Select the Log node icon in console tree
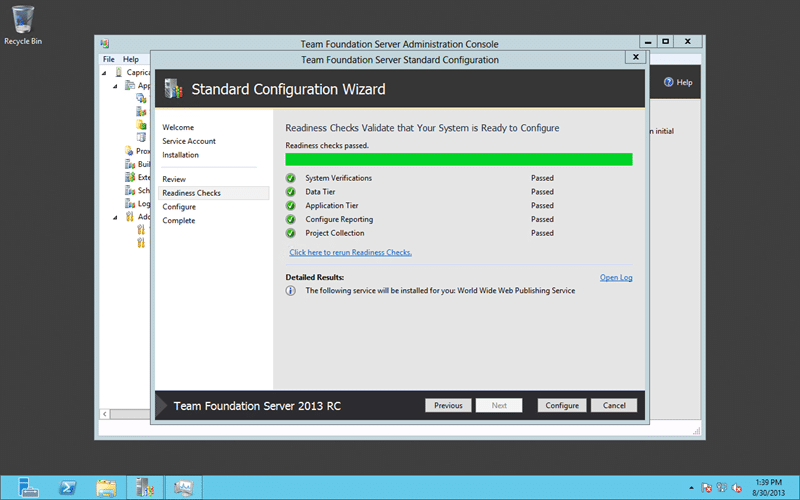Image resolution: width=800 pixels, height=500 pixels. 130,204
